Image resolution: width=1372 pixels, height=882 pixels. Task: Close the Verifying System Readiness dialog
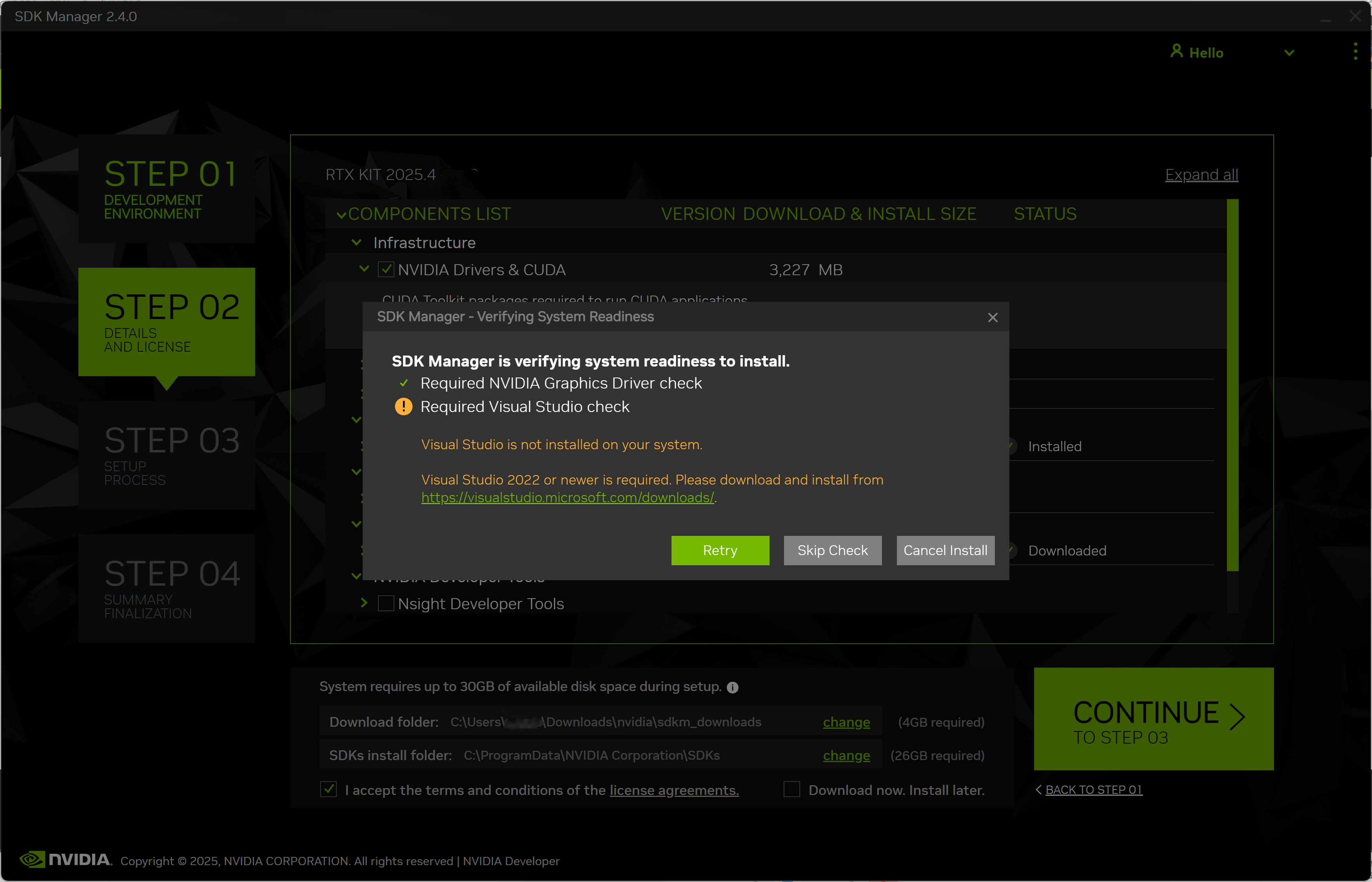(993, 317)
